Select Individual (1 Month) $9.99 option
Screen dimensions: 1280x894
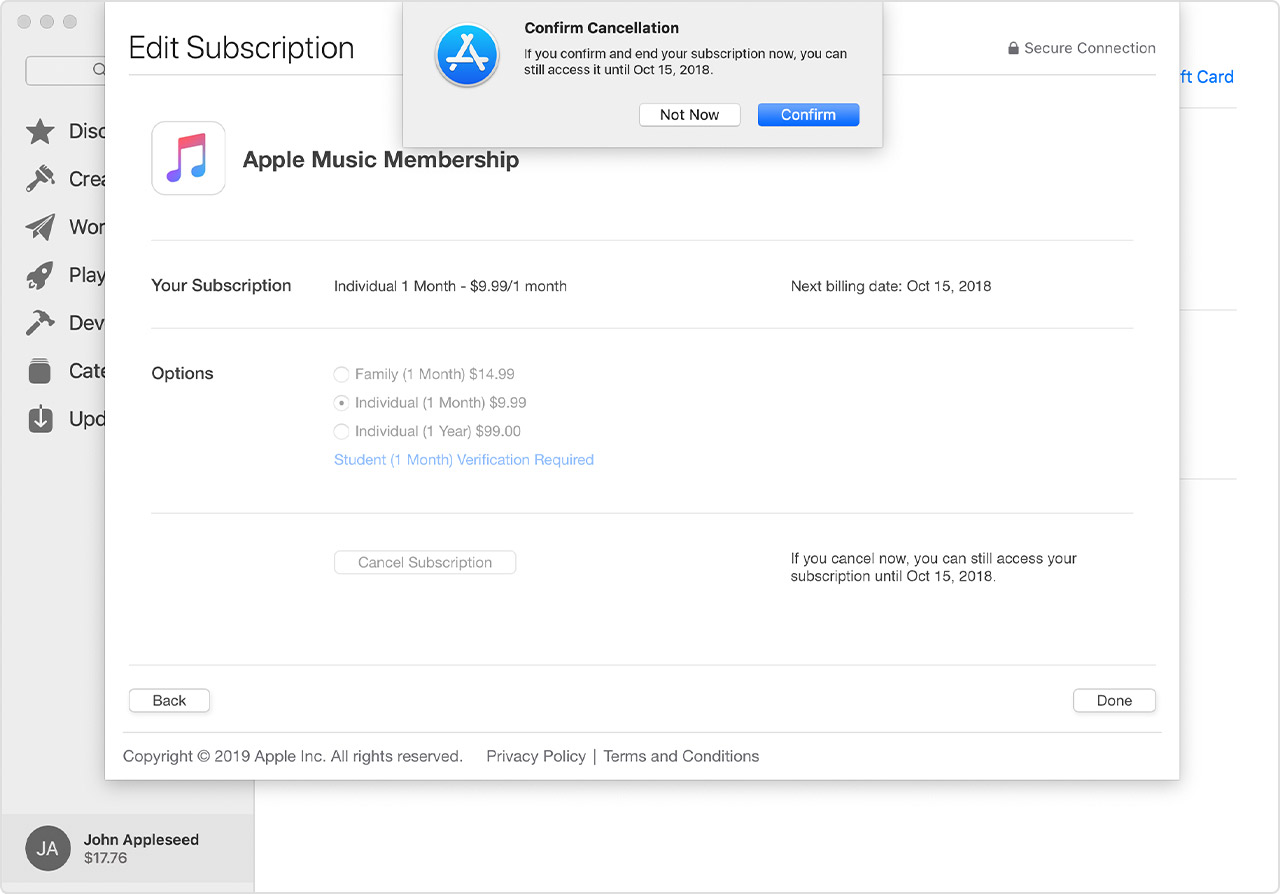point(430,402)
